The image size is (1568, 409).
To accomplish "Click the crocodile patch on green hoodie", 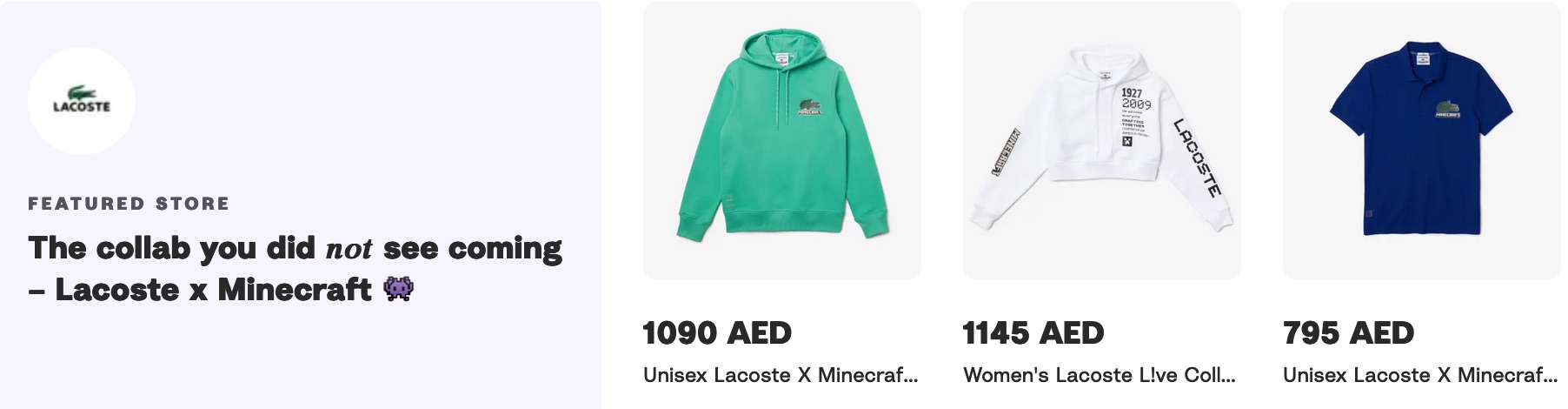I will point(812,107).
